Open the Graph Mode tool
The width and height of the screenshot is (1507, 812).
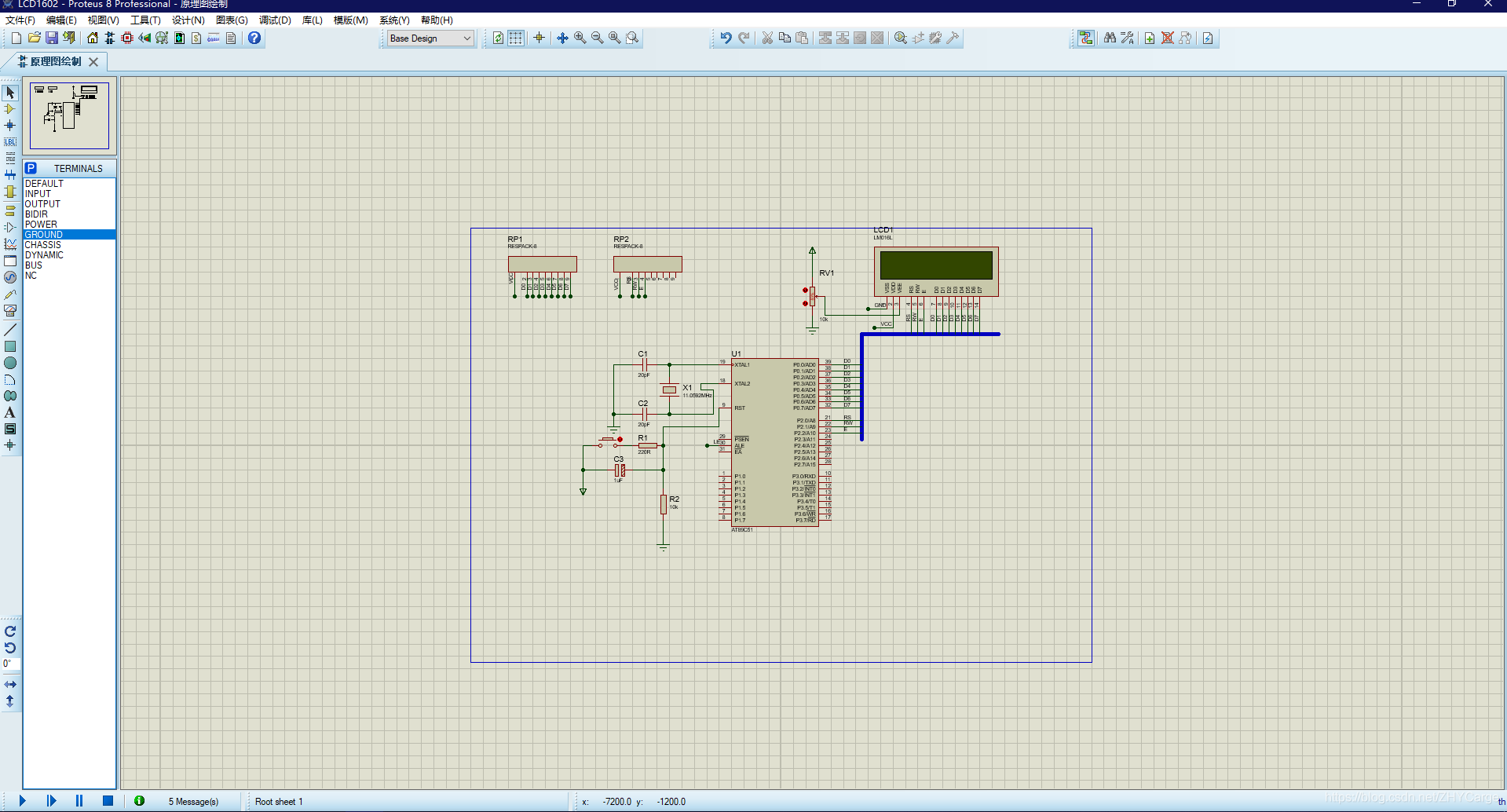(x=10, y=243)
